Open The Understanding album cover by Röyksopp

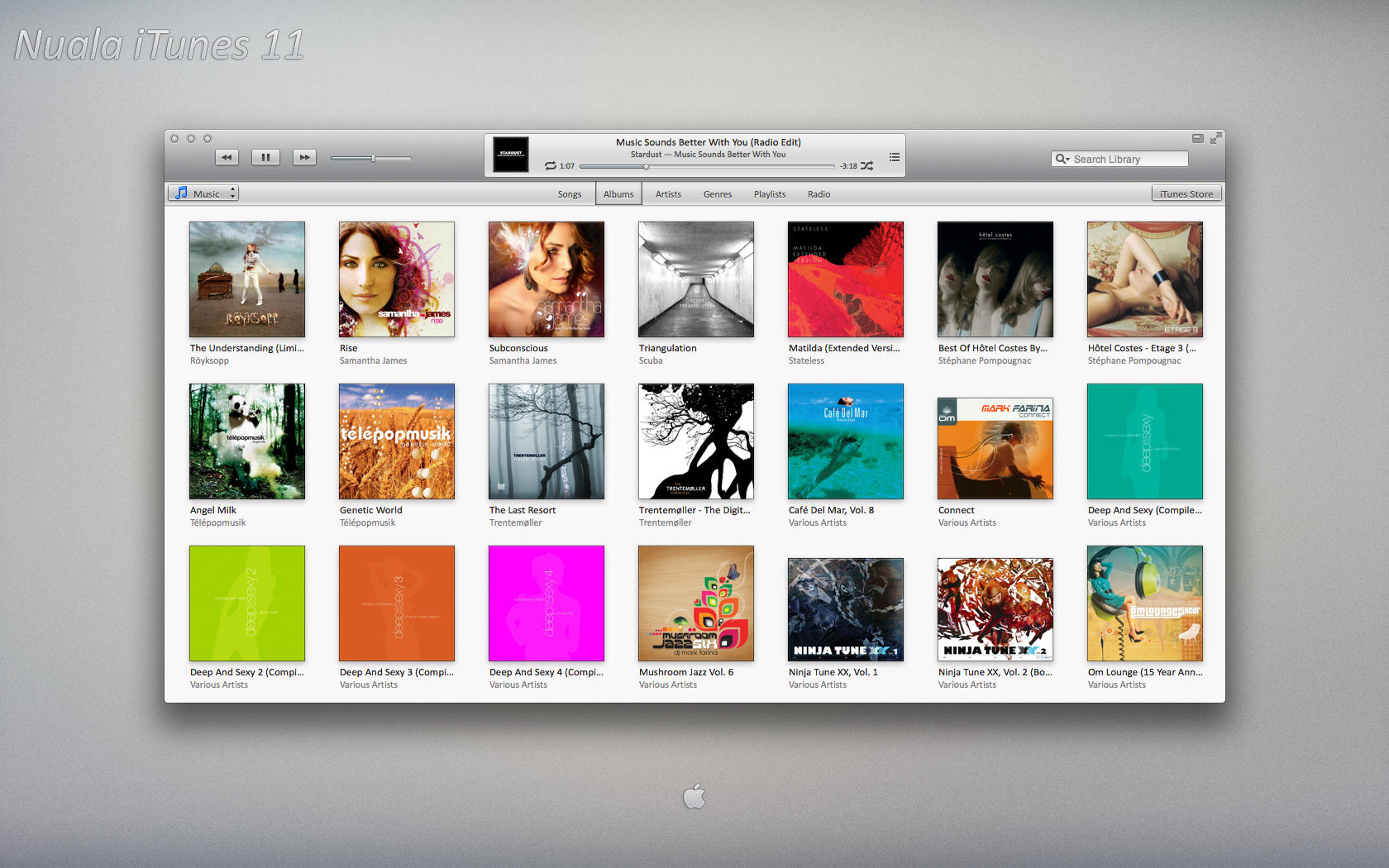click(x=247, y=279)
